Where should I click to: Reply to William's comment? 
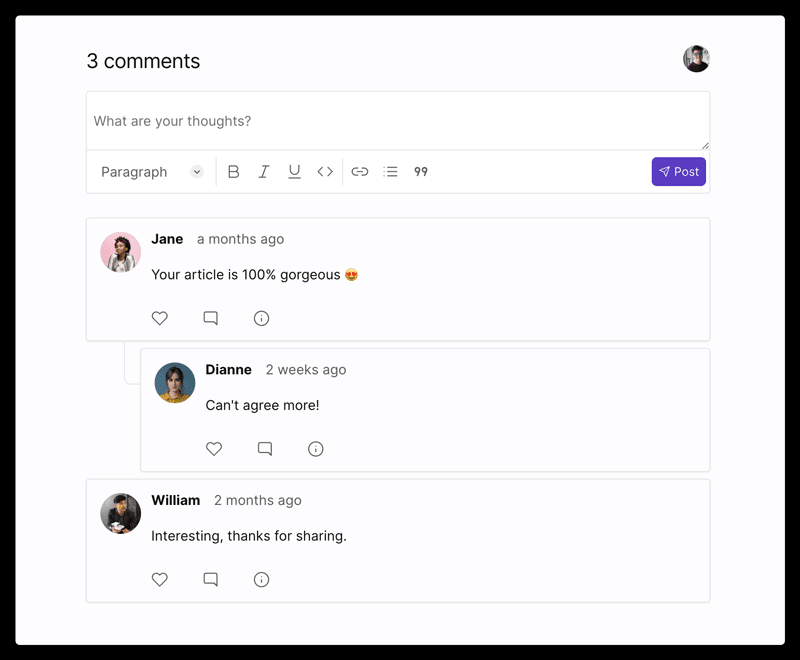pos(211,579)
